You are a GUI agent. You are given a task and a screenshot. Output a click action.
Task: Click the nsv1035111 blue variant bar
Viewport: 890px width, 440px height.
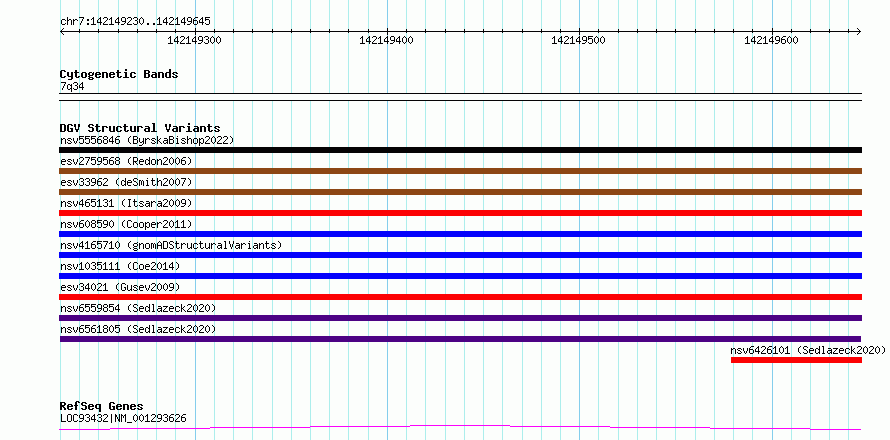pyautogui.click(x=460, y=276)
